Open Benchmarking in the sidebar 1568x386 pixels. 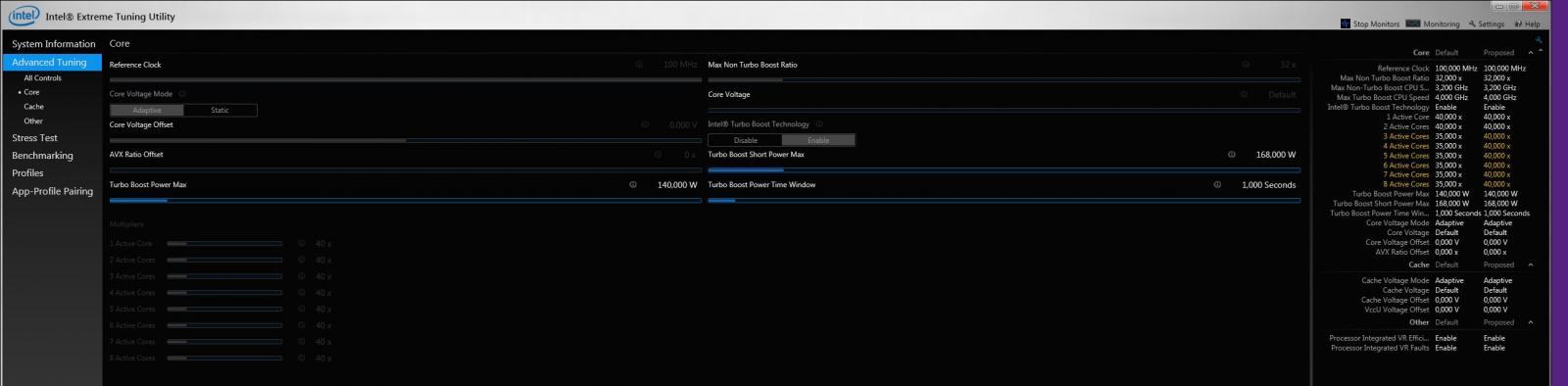[42, 156]
